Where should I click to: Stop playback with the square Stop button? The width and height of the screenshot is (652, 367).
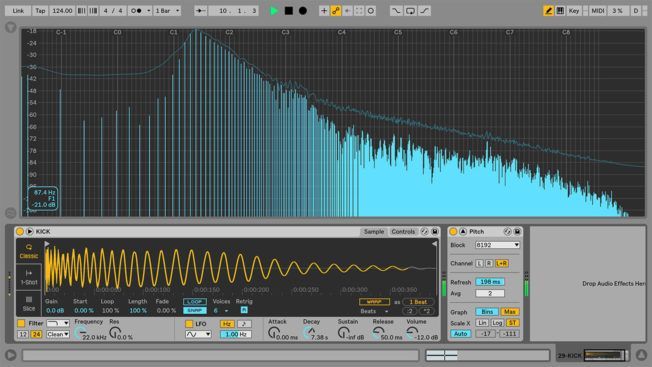click(289, 11)
